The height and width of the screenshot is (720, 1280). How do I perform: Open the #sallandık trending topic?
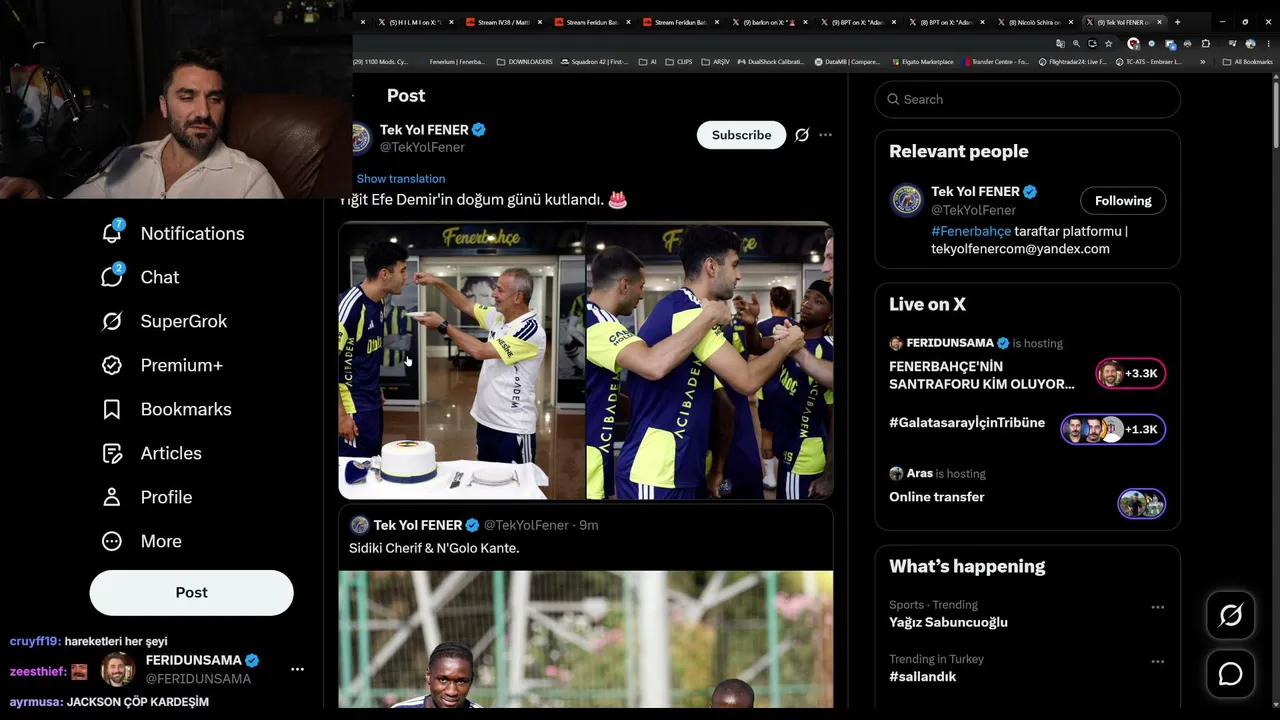[x=923, y=677]
